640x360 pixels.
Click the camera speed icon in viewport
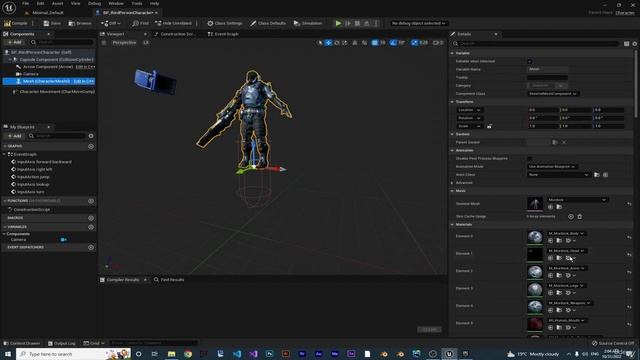(x=438, y=42)
